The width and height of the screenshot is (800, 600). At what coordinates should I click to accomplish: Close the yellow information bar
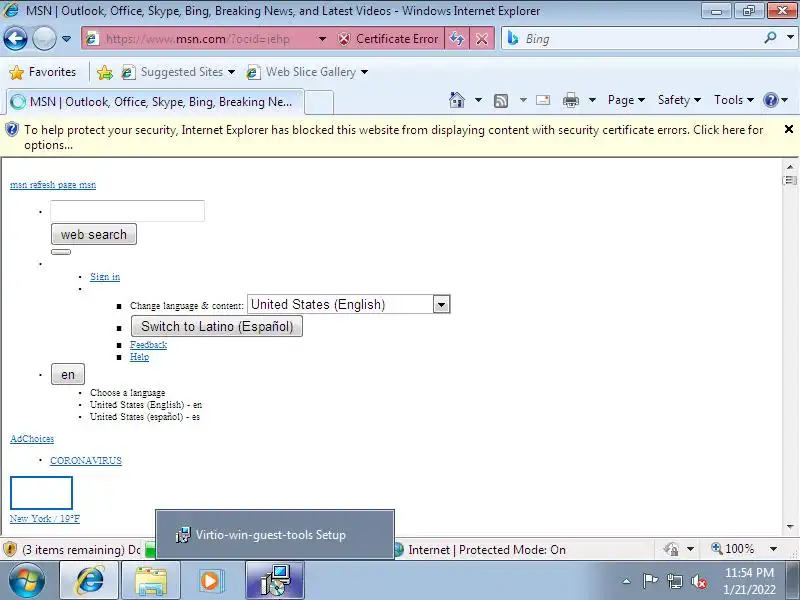pos(788,130)
